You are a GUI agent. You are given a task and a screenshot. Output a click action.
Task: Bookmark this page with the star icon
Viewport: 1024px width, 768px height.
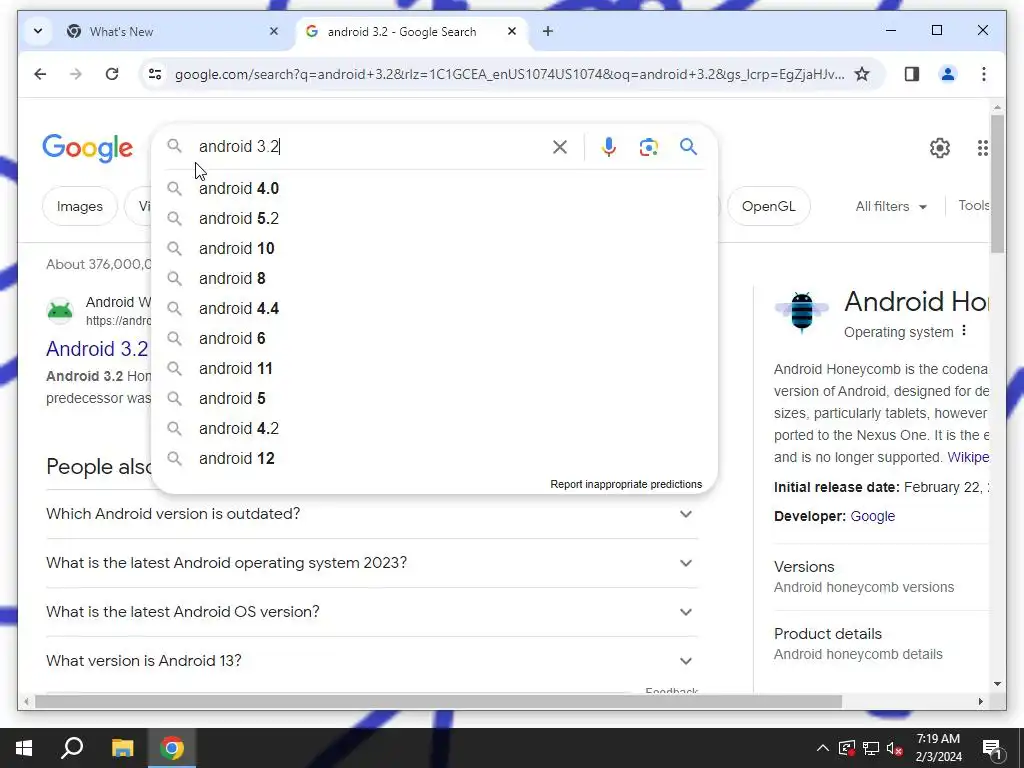point(862,74)
